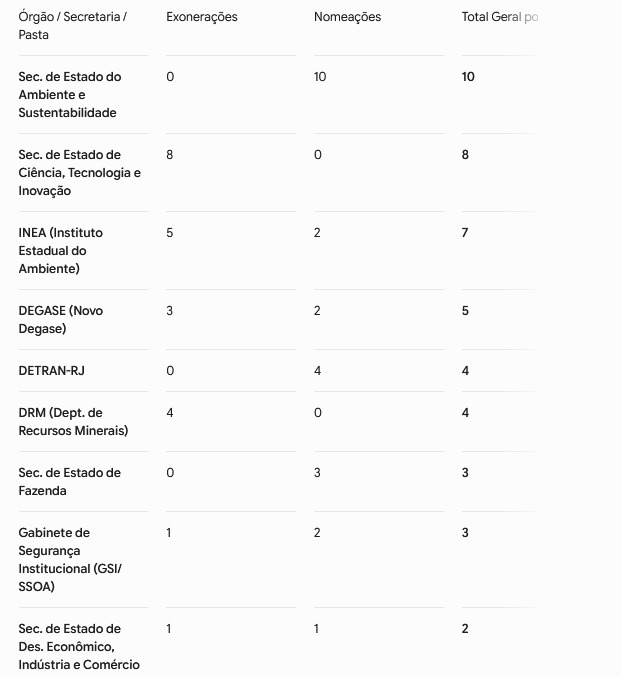Screen dimensions: 621x677
Task: Click the Nomeações value 10 for Ambiente
Action: coord(320,77)
